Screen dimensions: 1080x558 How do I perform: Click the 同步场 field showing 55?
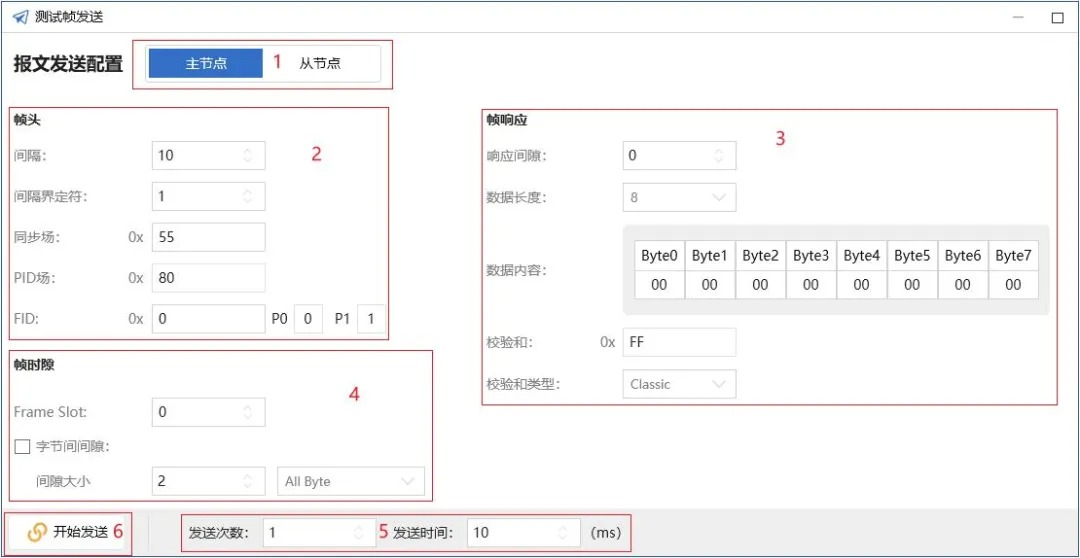click(208, 237)
